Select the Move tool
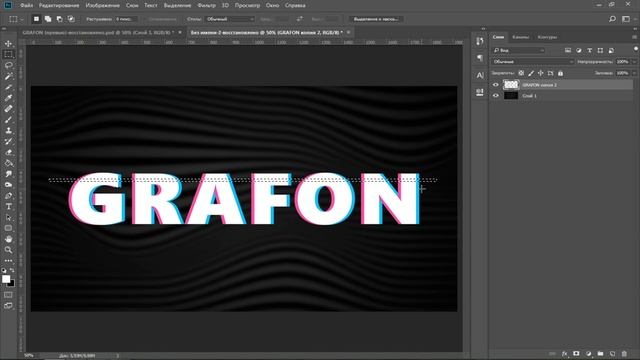This screenshot has height=360, width=640. [x=8, y=43]
